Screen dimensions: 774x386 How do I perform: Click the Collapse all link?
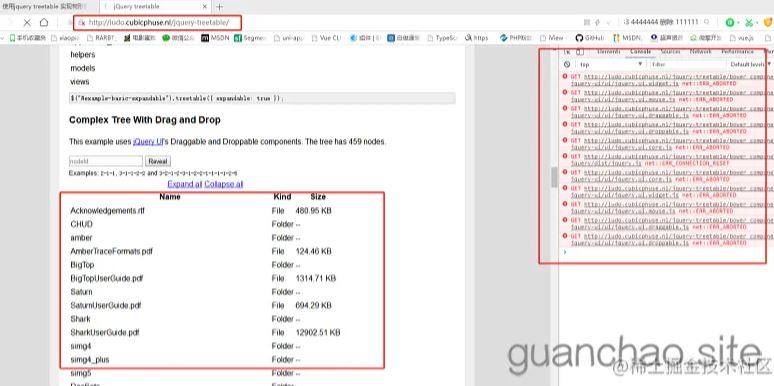coord(224,184)
